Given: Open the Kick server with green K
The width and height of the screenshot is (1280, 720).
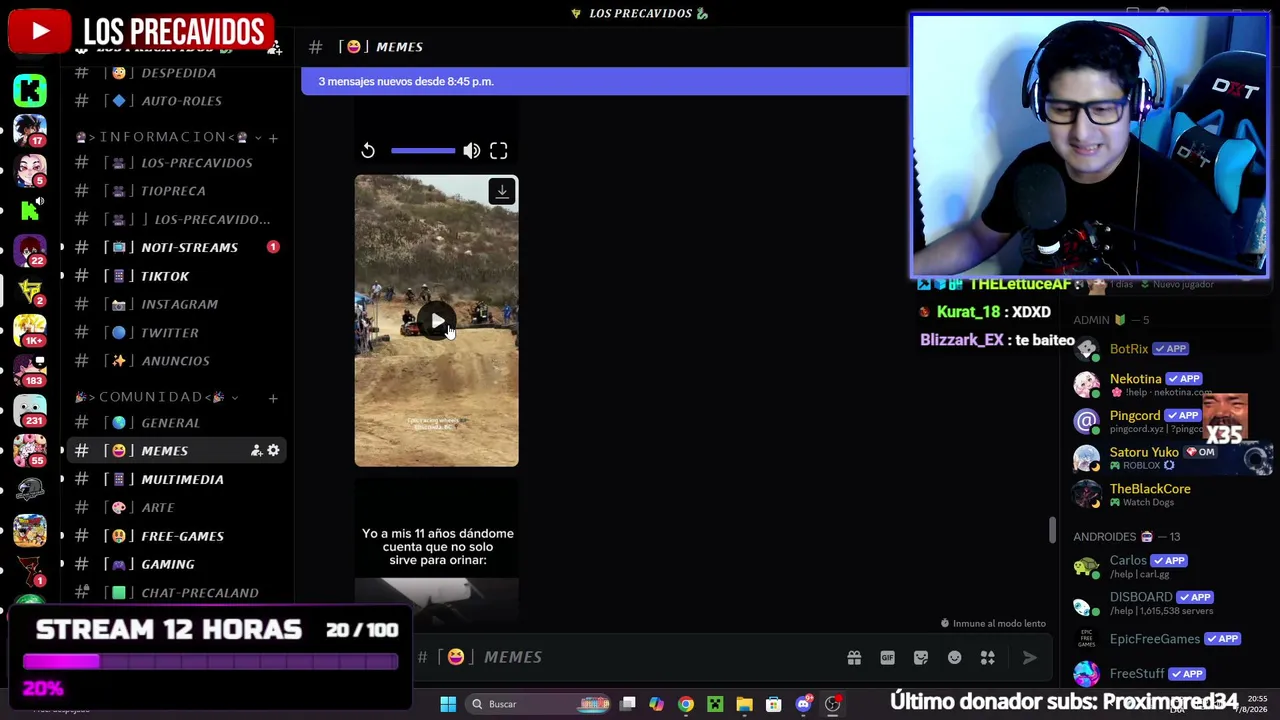Looking at the screenshot, I should point(30,90).
